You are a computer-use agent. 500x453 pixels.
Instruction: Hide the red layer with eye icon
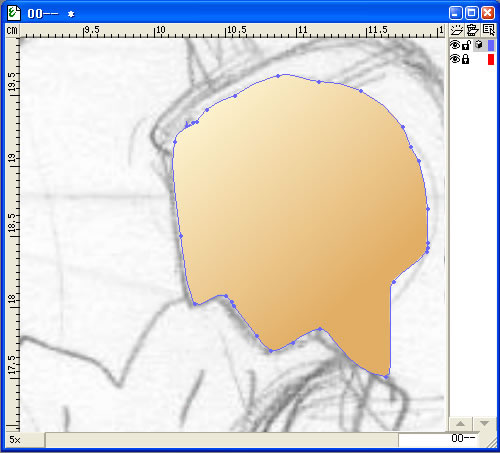point(455,59)
